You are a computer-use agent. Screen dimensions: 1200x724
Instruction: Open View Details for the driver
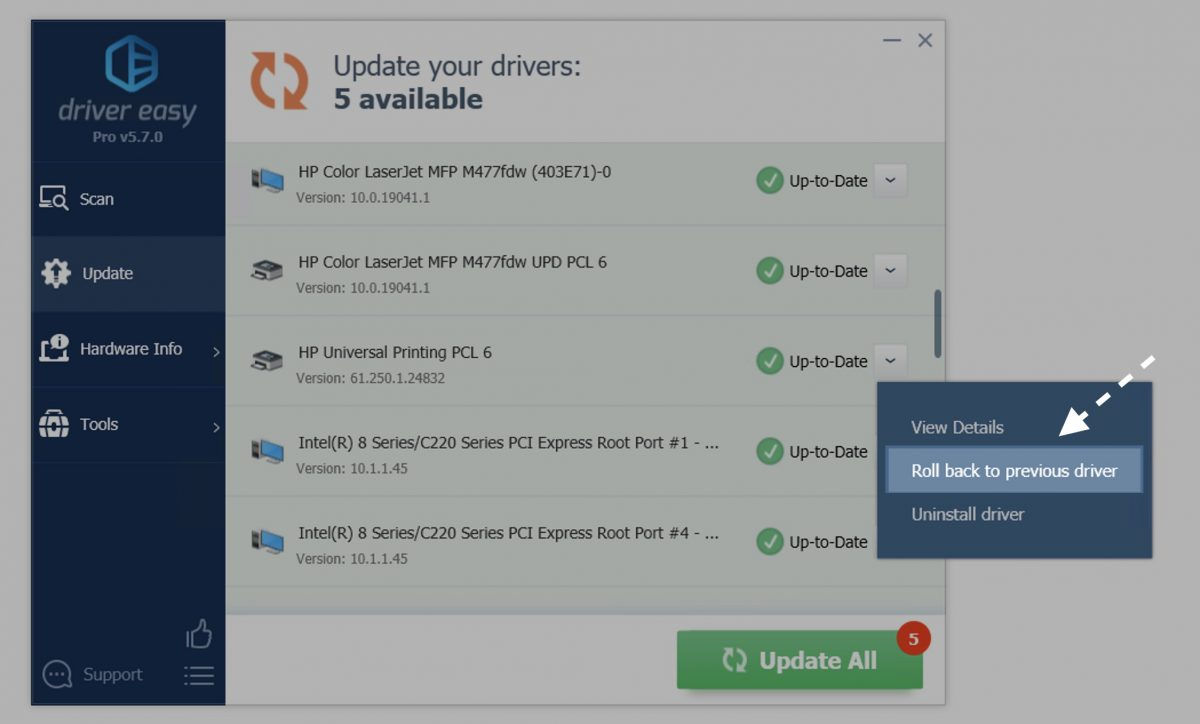point(956,427)
